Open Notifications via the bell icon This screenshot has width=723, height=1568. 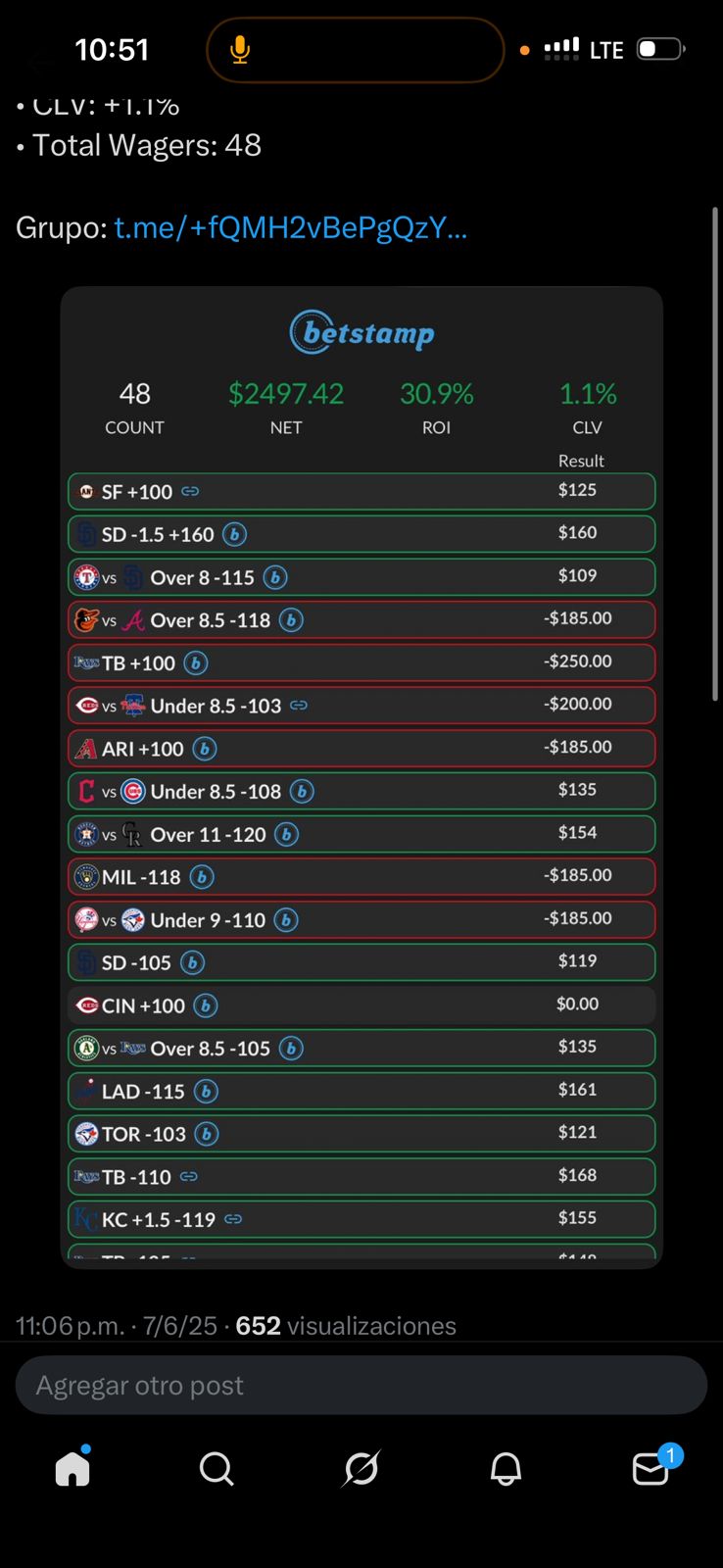pos(506,1469)
